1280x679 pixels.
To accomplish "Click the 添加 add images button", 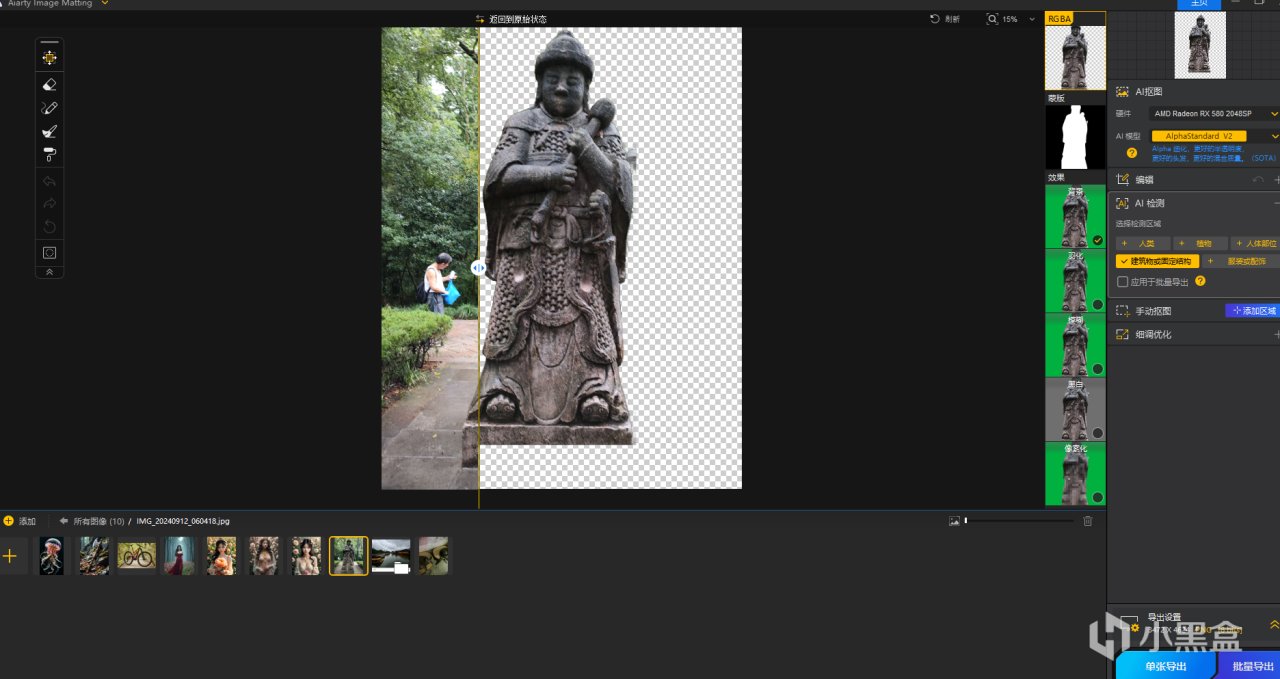I will click(x=19, y=521).
